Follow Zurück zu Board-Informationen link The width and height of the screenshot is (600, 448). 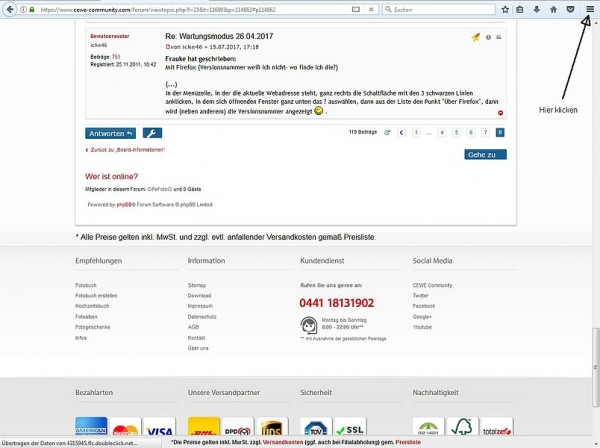pyautogui.click(x=125, y=150)
